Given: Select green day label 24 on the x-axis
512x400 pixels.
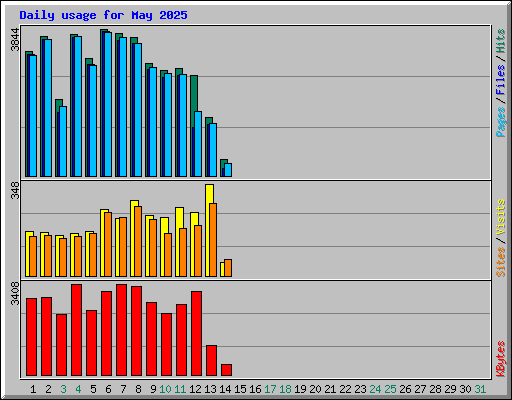Looking at the screenshot, I should 375,389.
